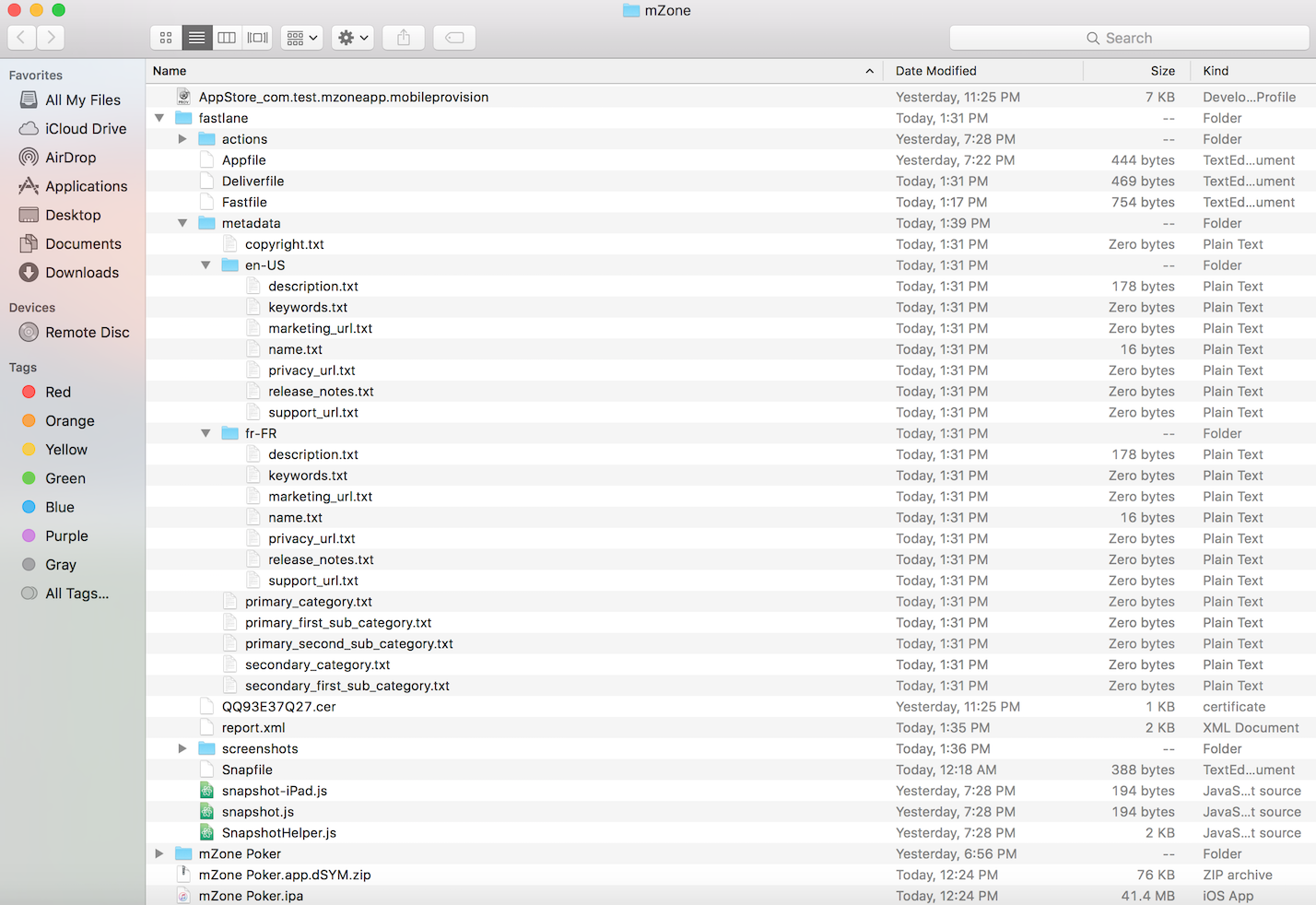Image resolution: width=1316 pixels, height=905 pixels.
Task: Click the Edit Tags toolbar button
Action: (x=454, y=38)
